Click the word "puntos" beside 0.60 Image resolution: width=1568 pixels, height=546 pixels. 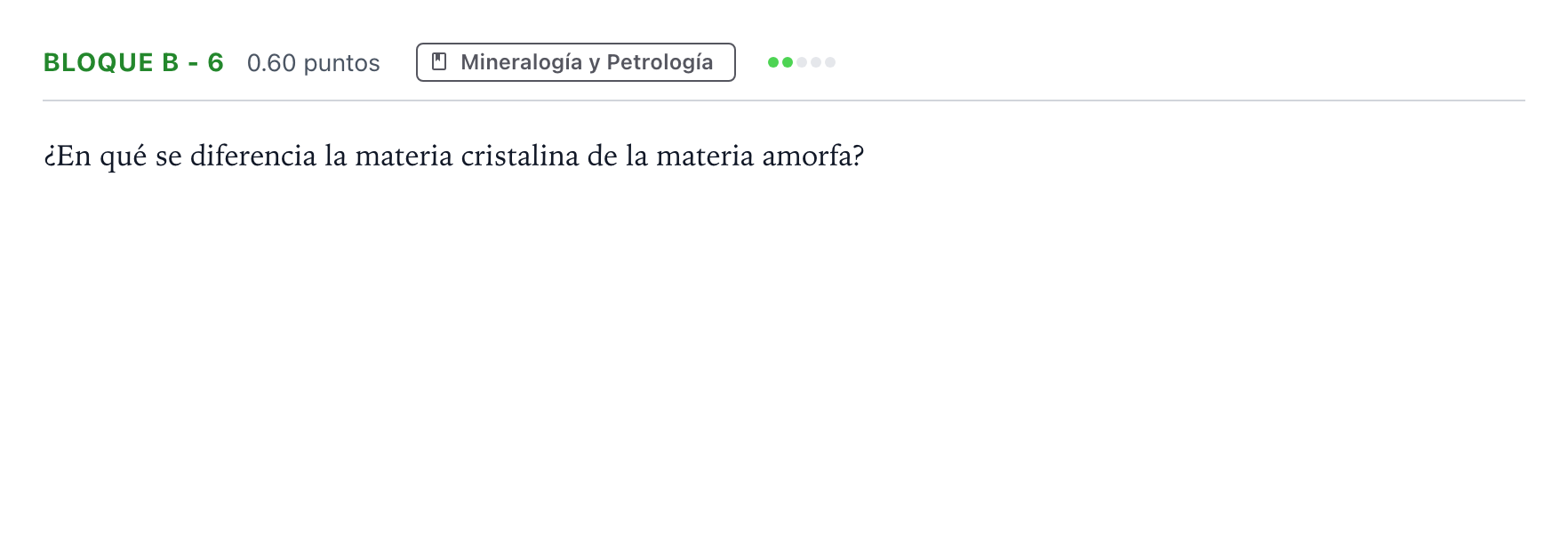pos(342,63)
